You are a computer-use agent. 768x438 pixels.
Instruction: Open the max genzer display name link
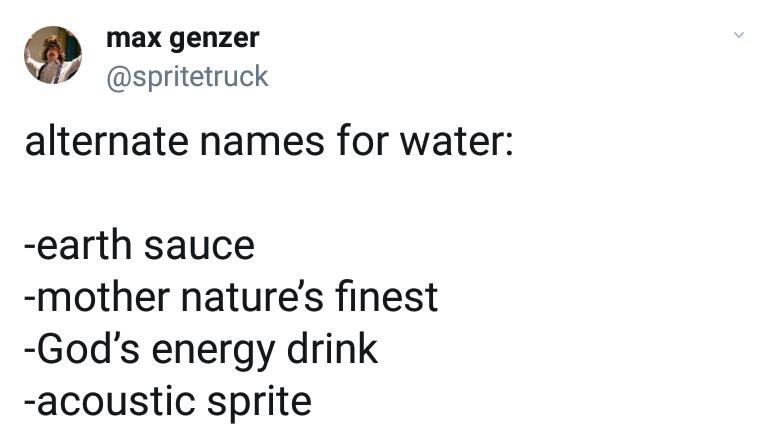pos(182,38)
